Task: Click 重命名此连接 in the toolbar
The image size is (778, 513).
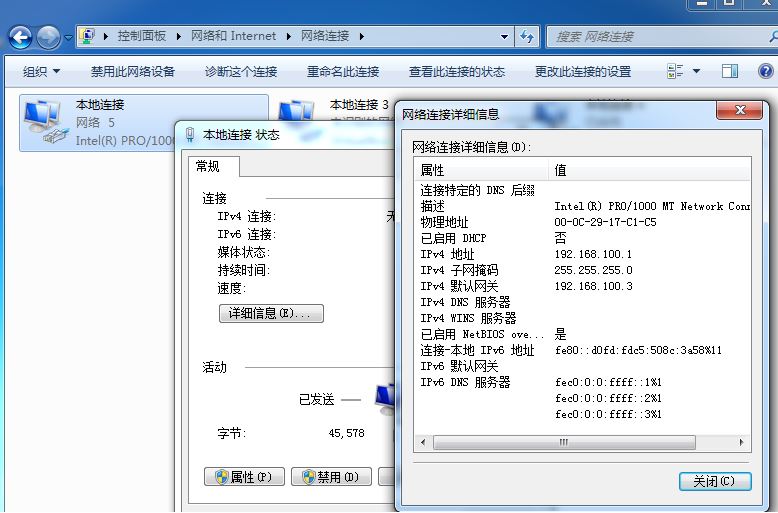Action: click(343, 71)
